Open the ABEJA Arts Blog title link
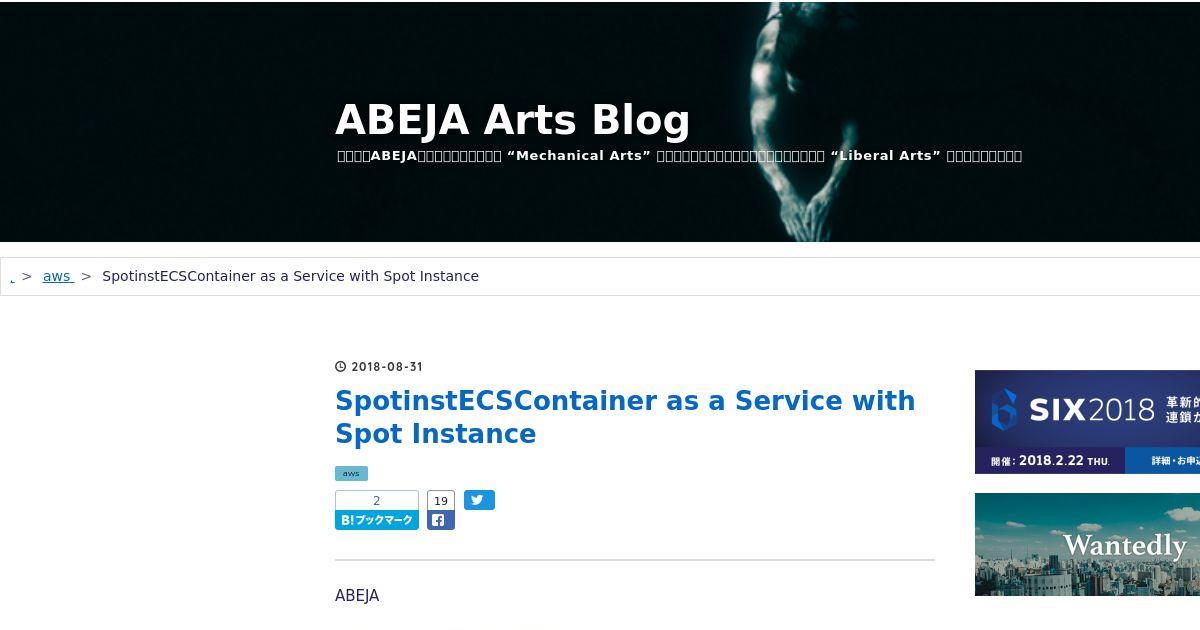 (513, 120)
